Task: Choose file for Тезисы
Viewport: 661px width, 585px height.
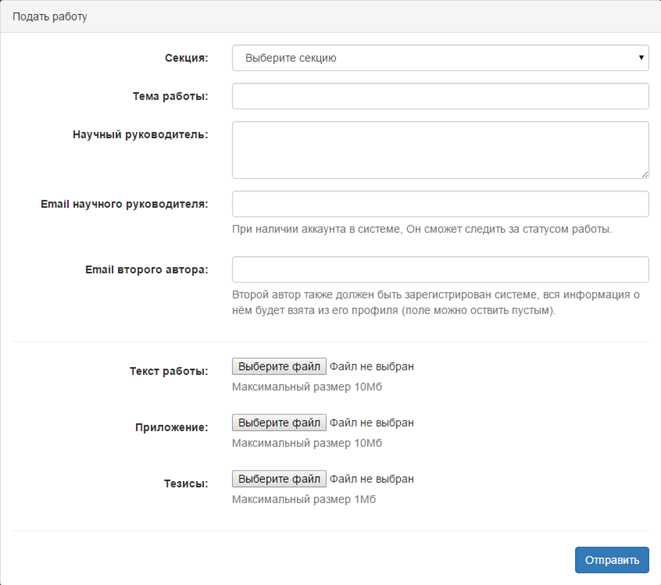Action: [279, 479]
